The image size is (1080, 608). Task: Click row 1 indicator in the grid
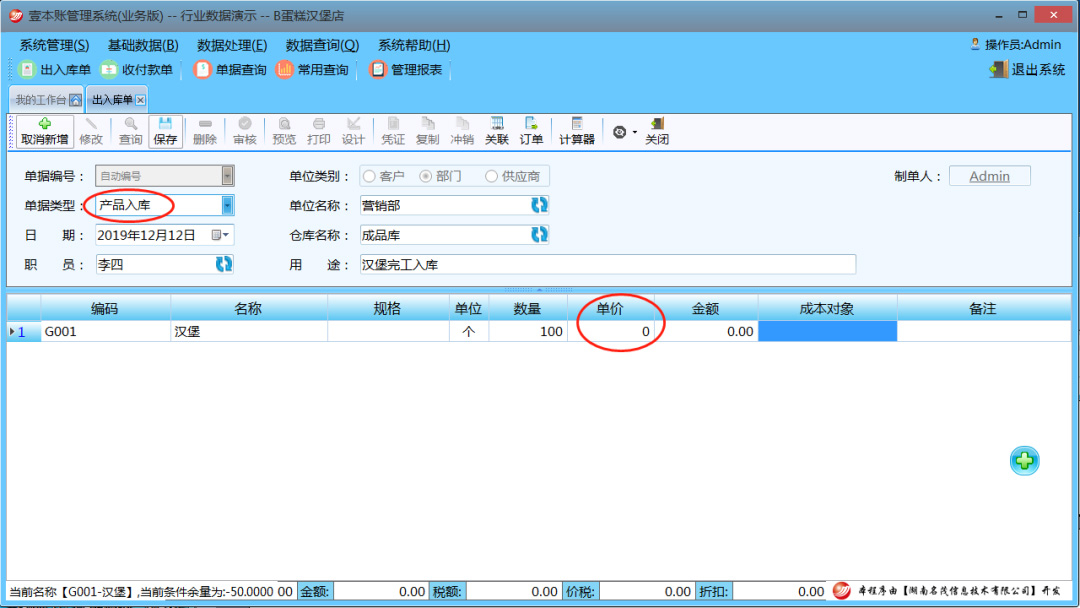pos(23,331)
